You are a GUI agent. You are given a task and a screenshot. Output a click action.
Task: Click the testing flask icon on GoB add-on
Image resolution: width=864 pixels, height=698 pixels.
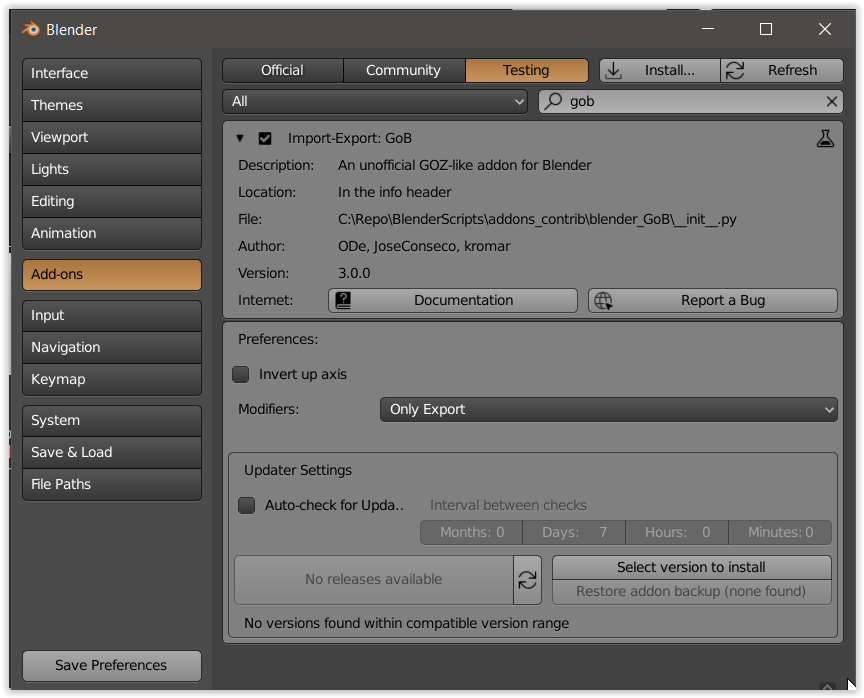825,139
